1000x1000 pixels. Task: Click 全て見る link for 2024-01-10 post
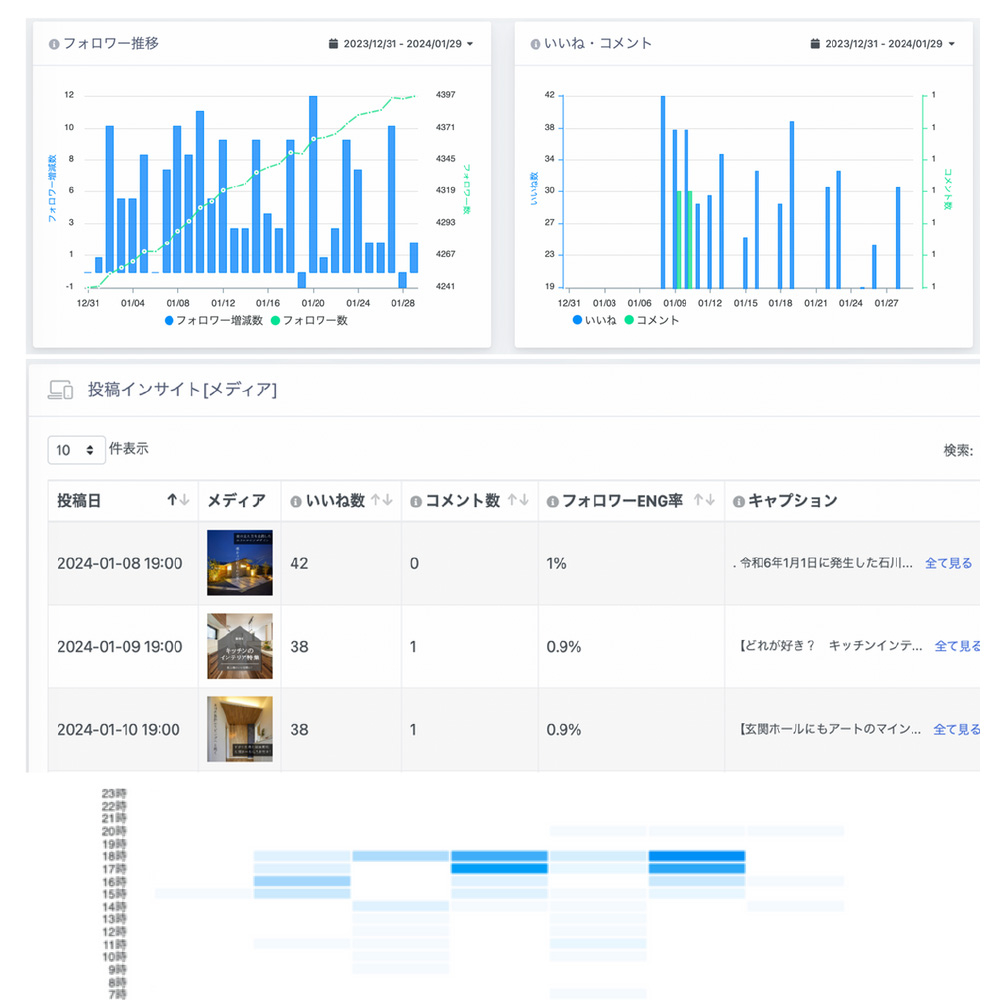[957, 730]
